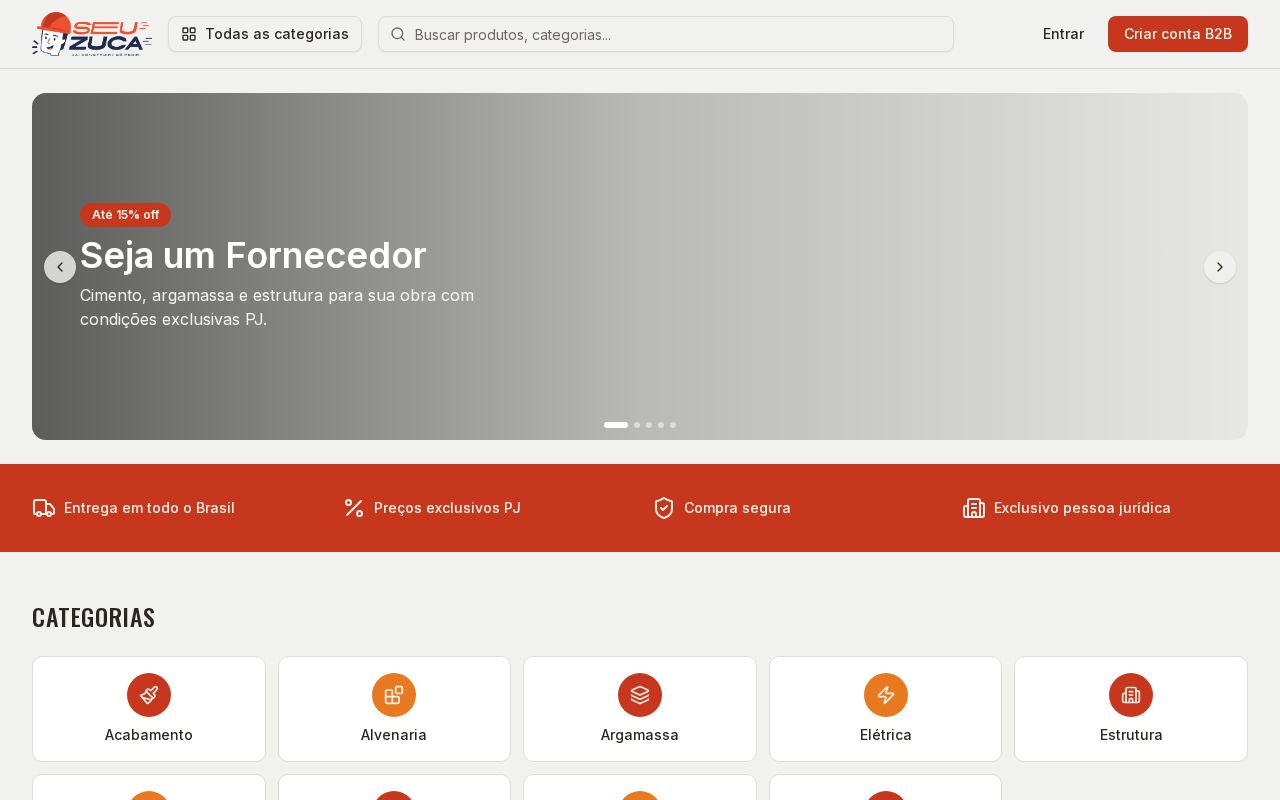Click the banner description about Cimento, argamassa

(x=277, y=307)
